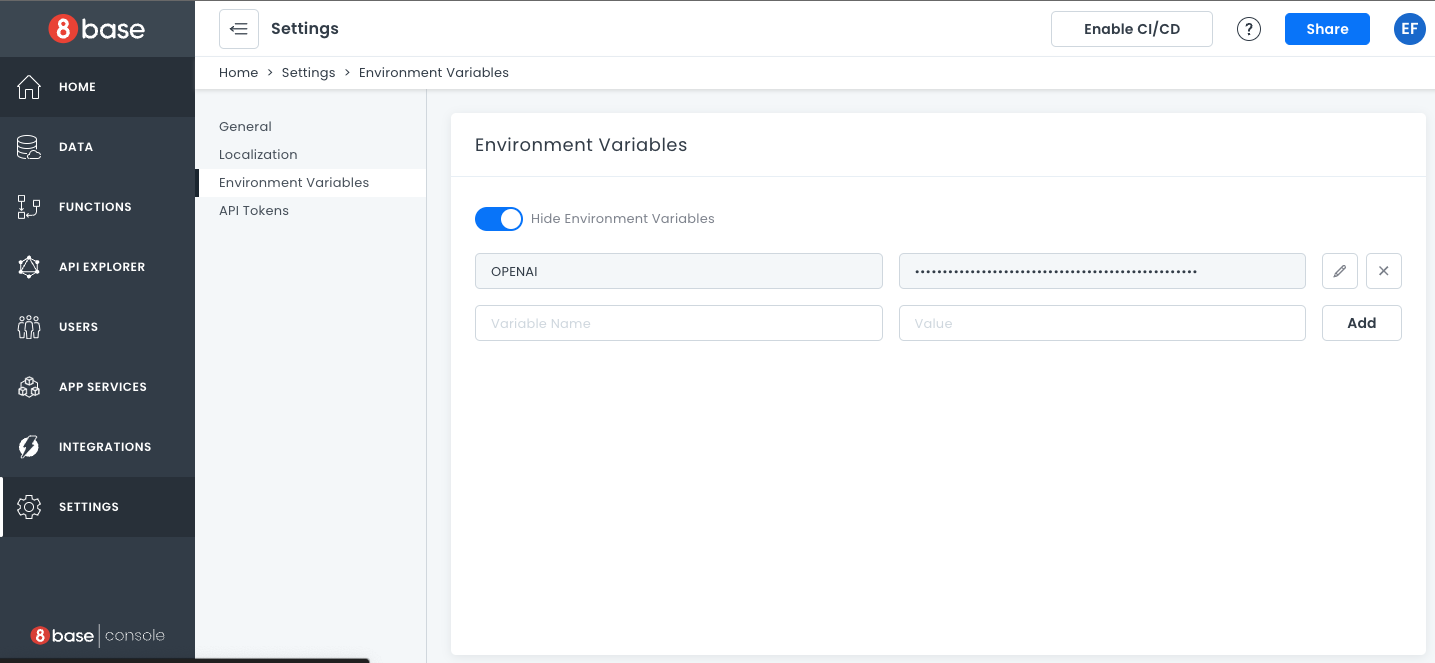Switch to the API Tokens settings tab

click(254, 211)
